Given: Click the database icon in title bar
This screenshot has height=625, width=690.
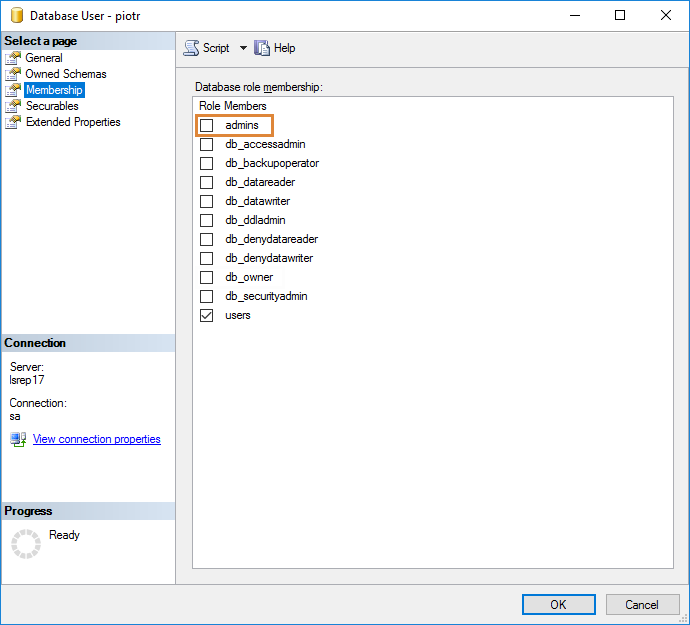Looking at the screenshot, I should tap(17, 16).
